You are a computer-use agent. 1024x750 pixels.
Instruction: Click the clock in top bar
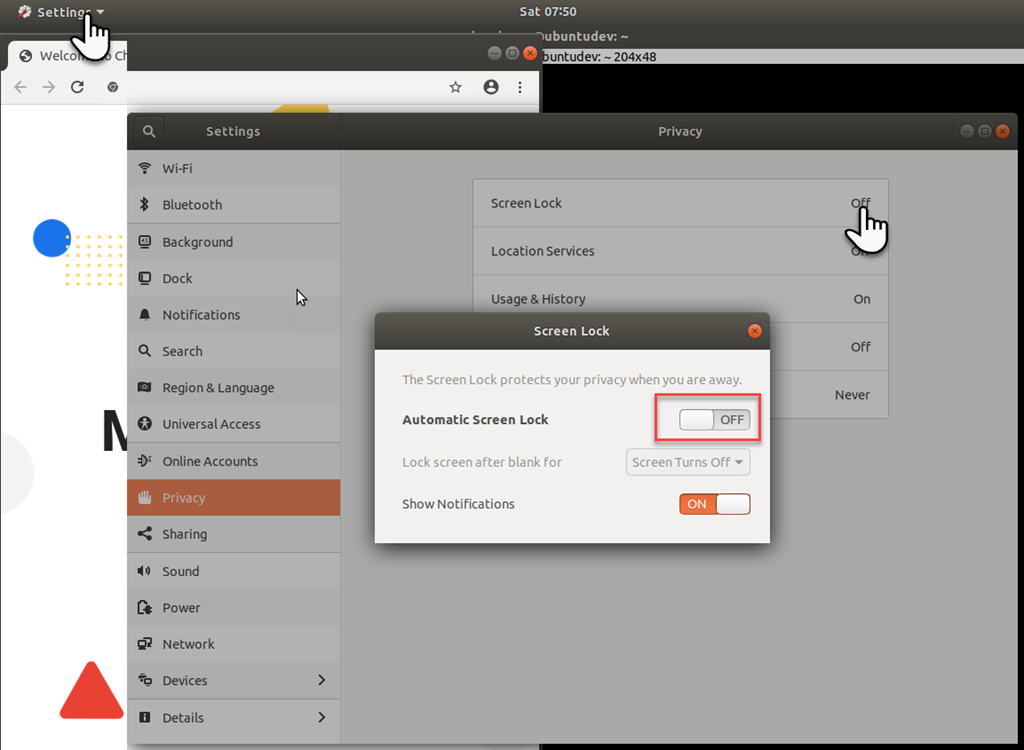(548, 11)
